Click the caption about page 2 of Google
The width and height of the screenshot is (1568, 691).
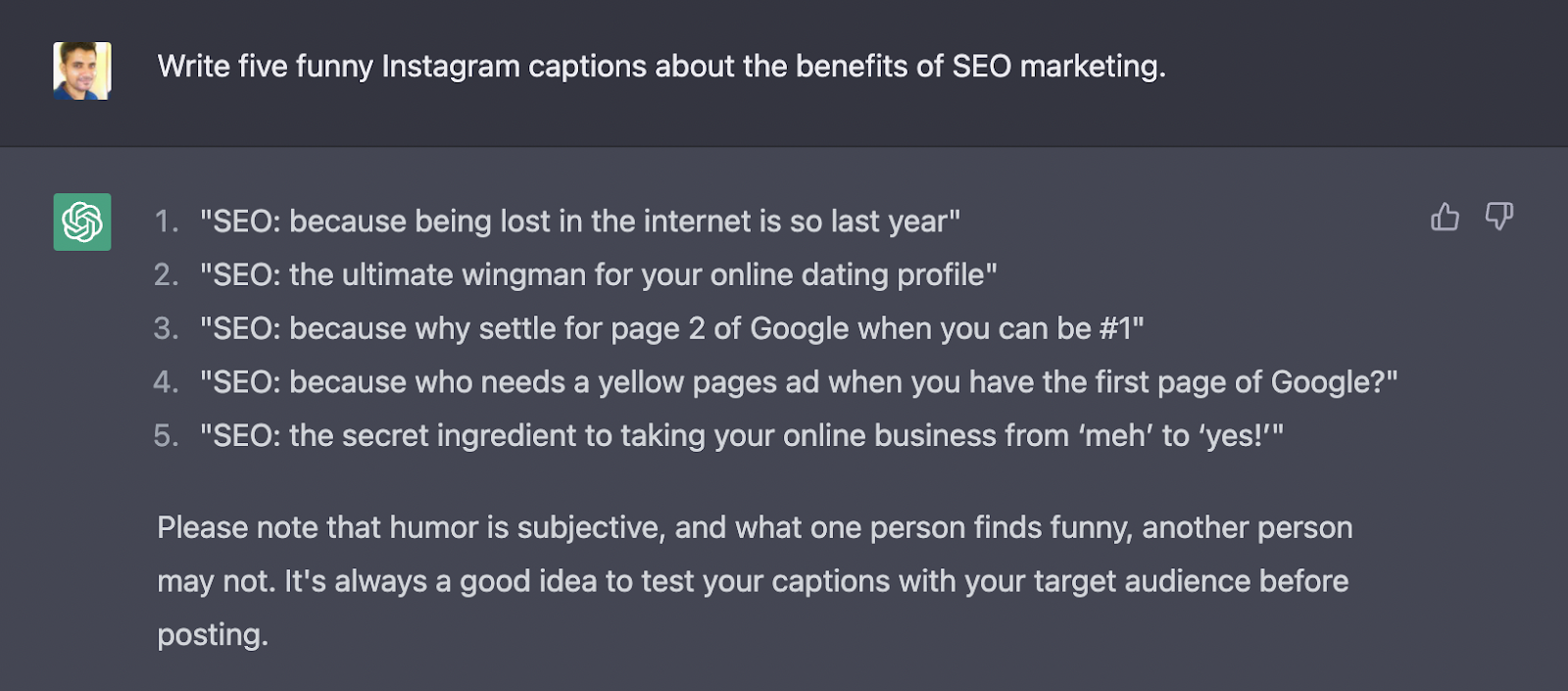[x=671, y=328]
